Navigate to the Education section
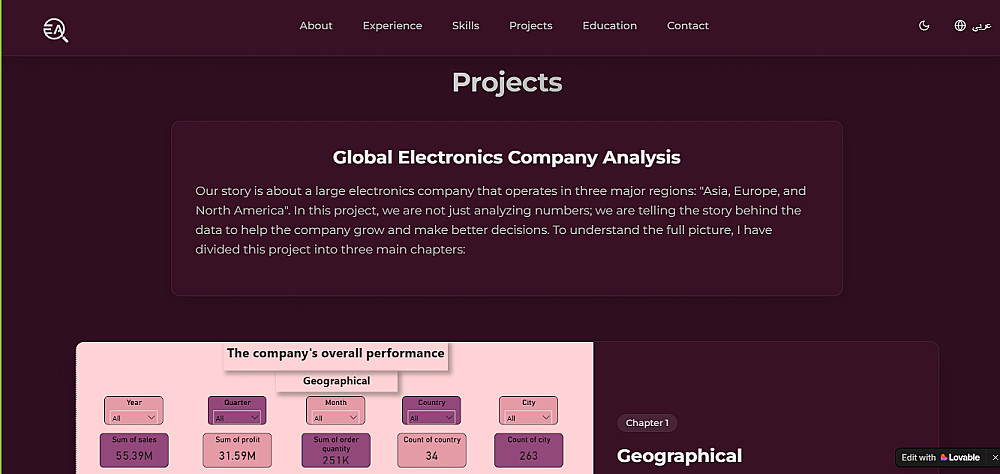Viewport: 1000px width, 474px height. click(609, 26)
